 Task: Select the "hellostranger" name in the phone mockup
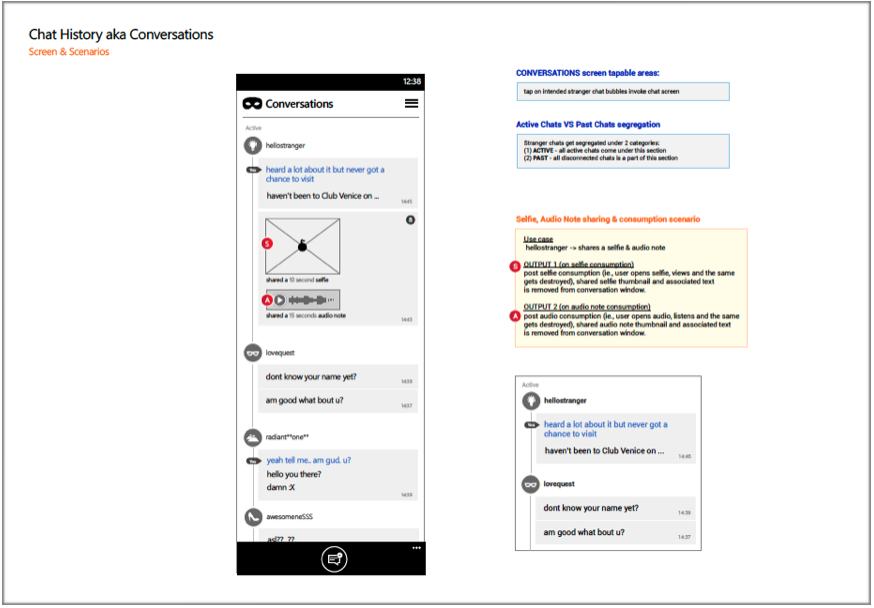(x=285, y=145)
